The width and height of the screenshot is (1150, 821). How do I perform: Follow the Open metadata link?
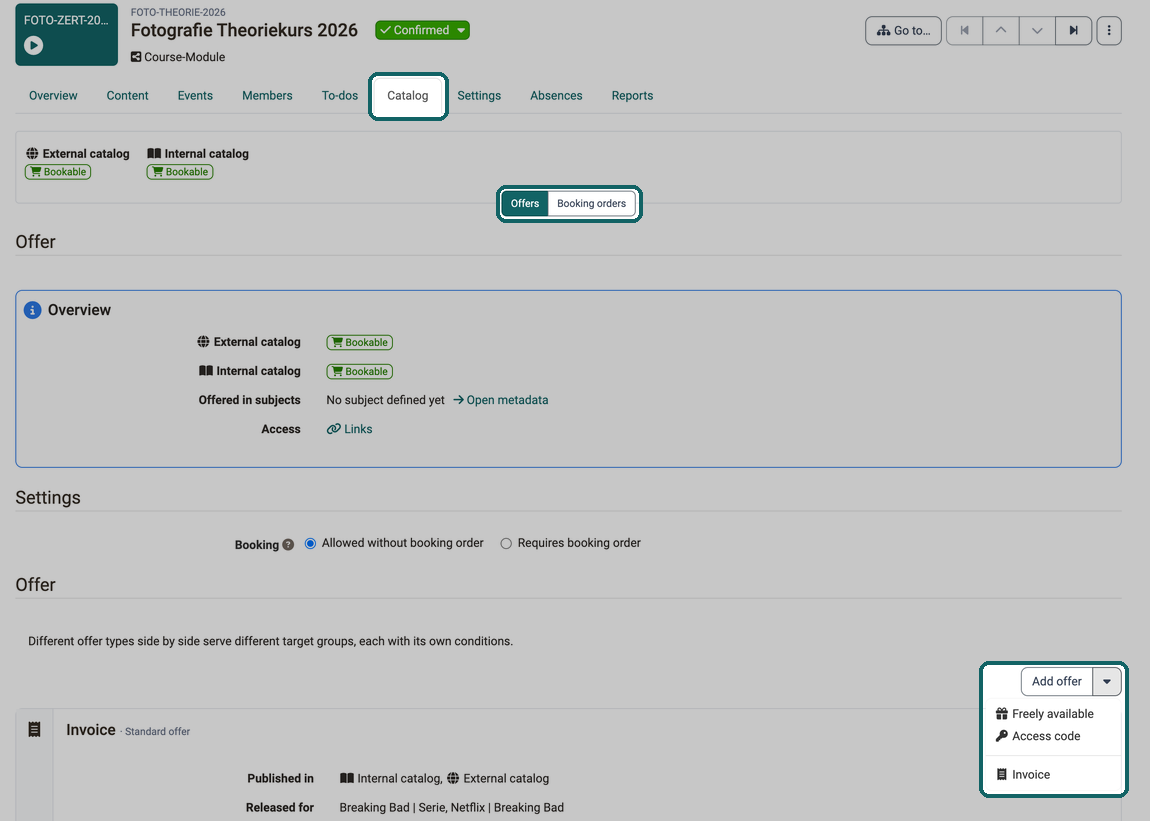click(501, 400)
